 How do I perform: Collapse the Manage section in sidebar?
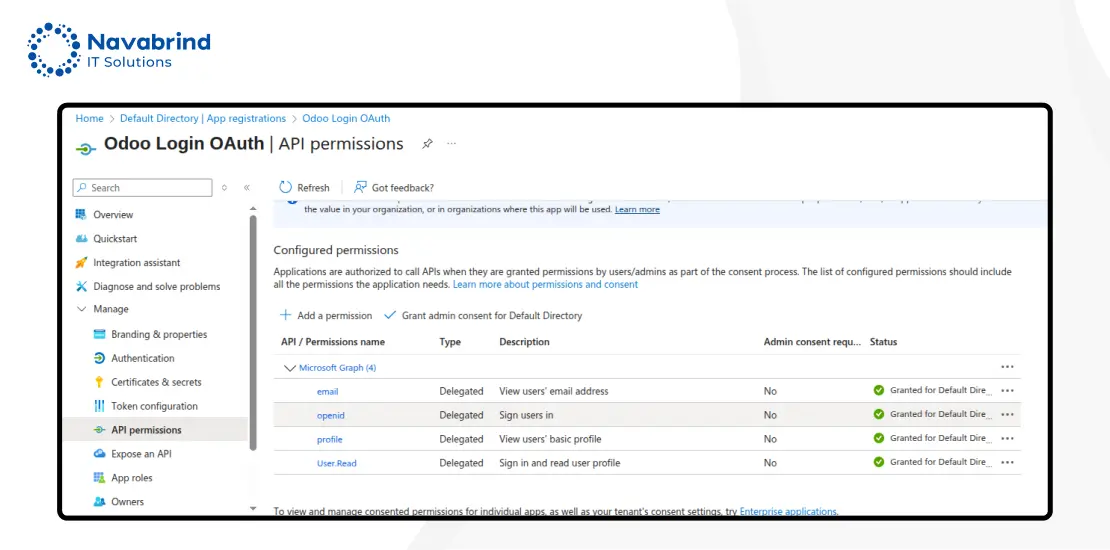pyautogui.click(x=82, y=309)
